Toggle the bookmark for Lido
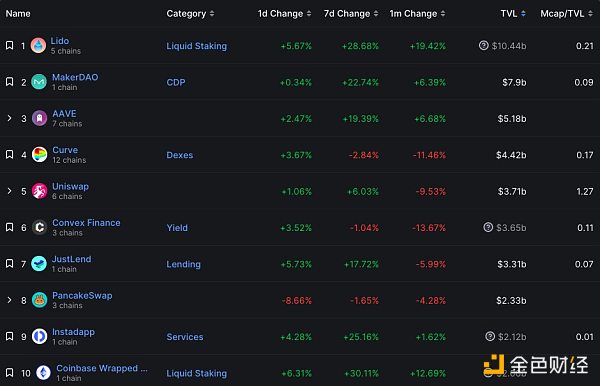The image size is (600, 386). (x=10, y=46)
